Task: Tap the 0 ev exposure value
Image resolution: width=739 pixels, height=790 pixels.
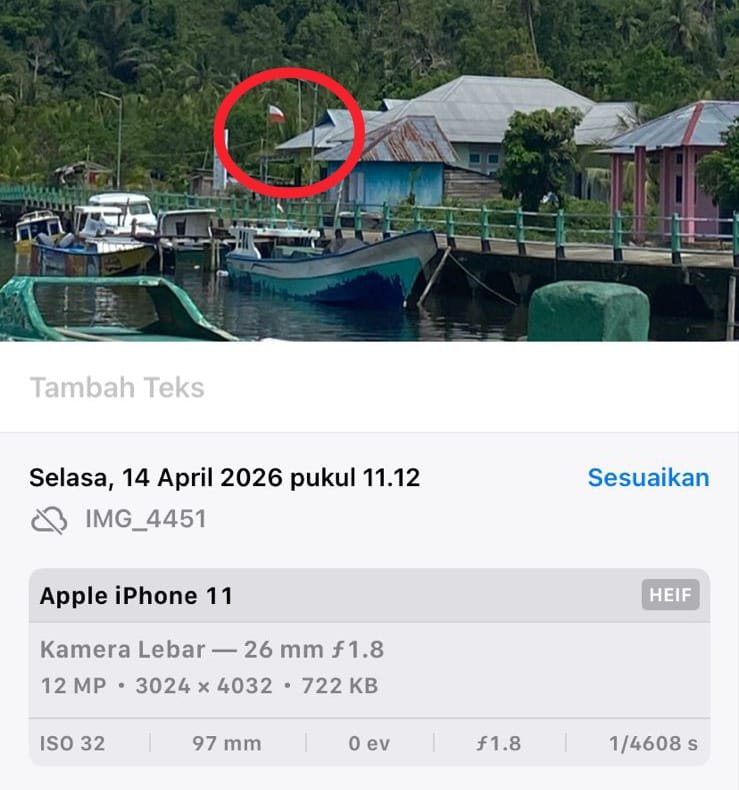Action: click(x=369, y=744)
